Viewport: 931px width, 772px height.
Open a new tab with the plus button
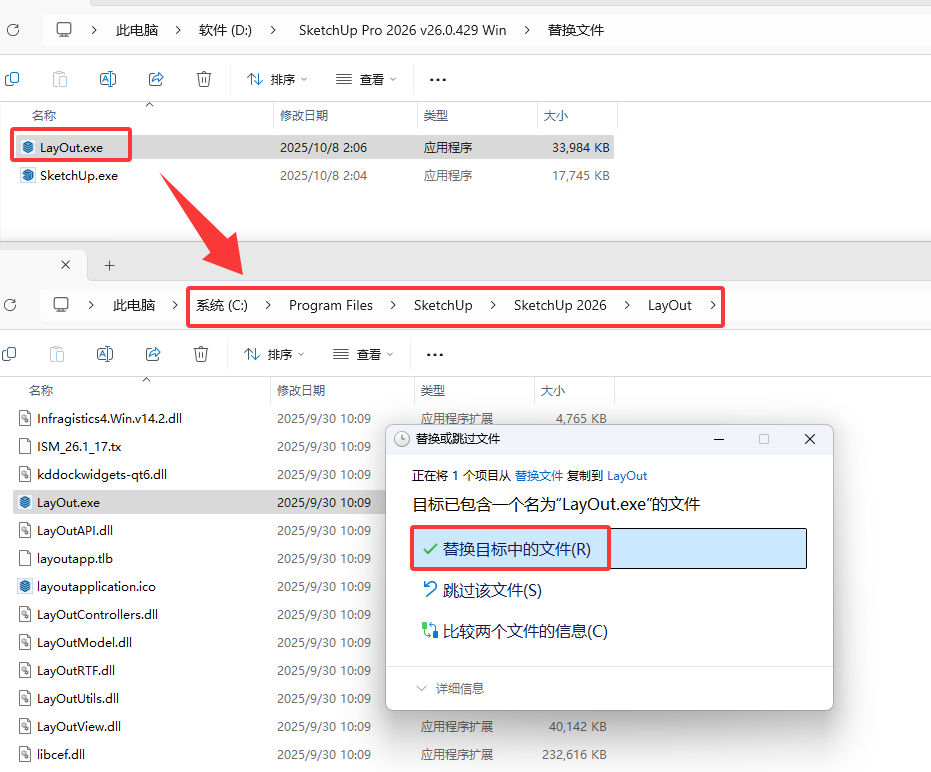point(110,265)
